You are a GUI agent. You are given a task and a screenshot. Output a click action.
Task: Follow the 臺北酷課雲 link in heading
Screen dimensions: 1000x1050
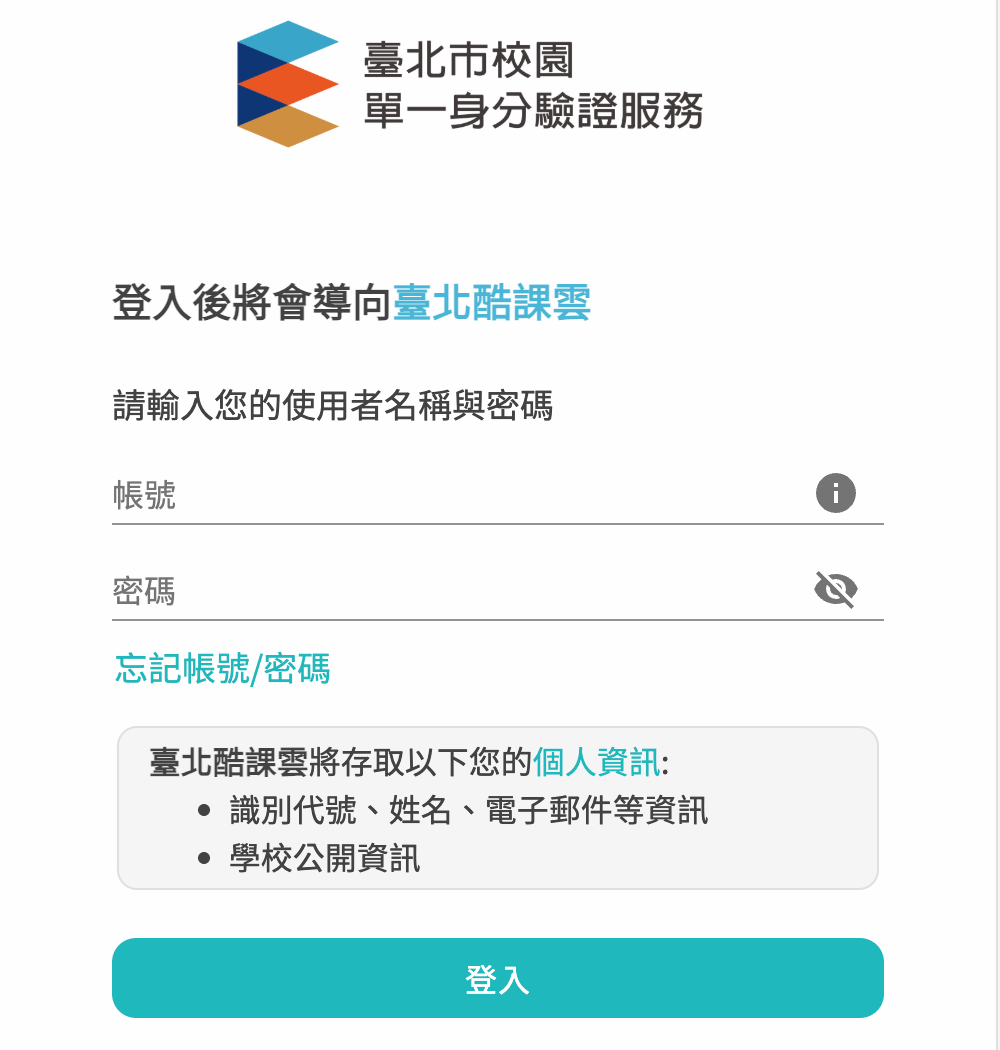tap(492, 302)
